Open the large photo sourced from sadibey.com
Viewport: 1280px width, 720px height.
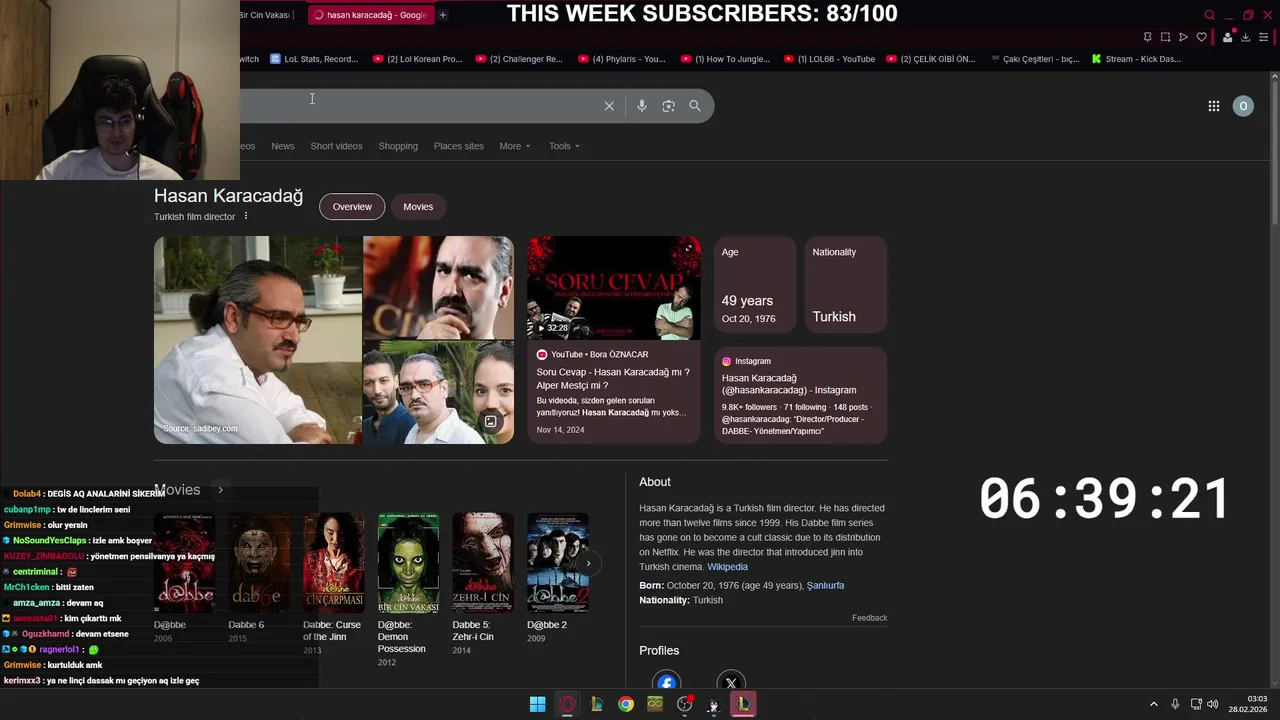[x=258, y=340]
